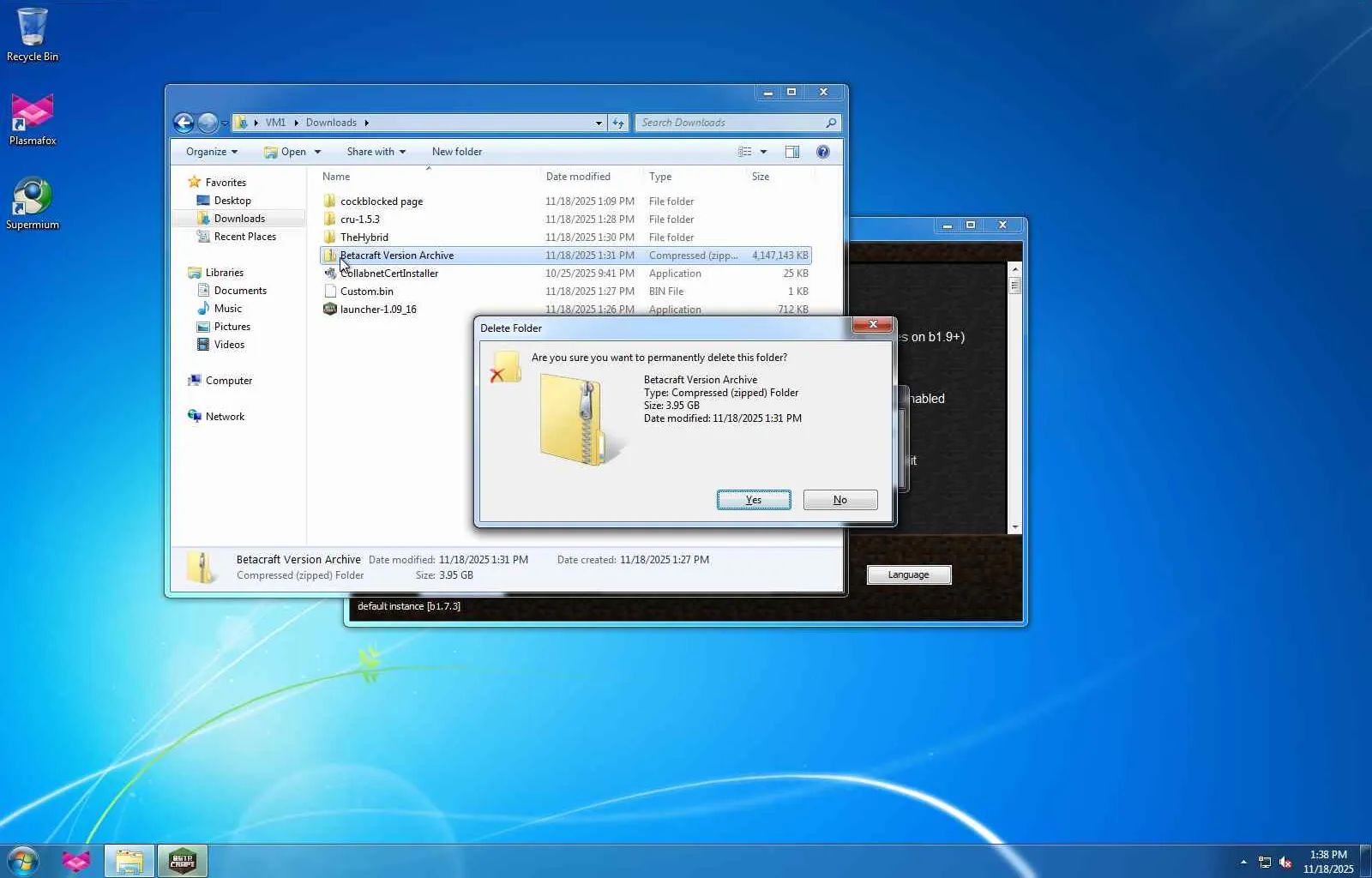Open the Music library

pyautogui.click(x=228, y=309)
